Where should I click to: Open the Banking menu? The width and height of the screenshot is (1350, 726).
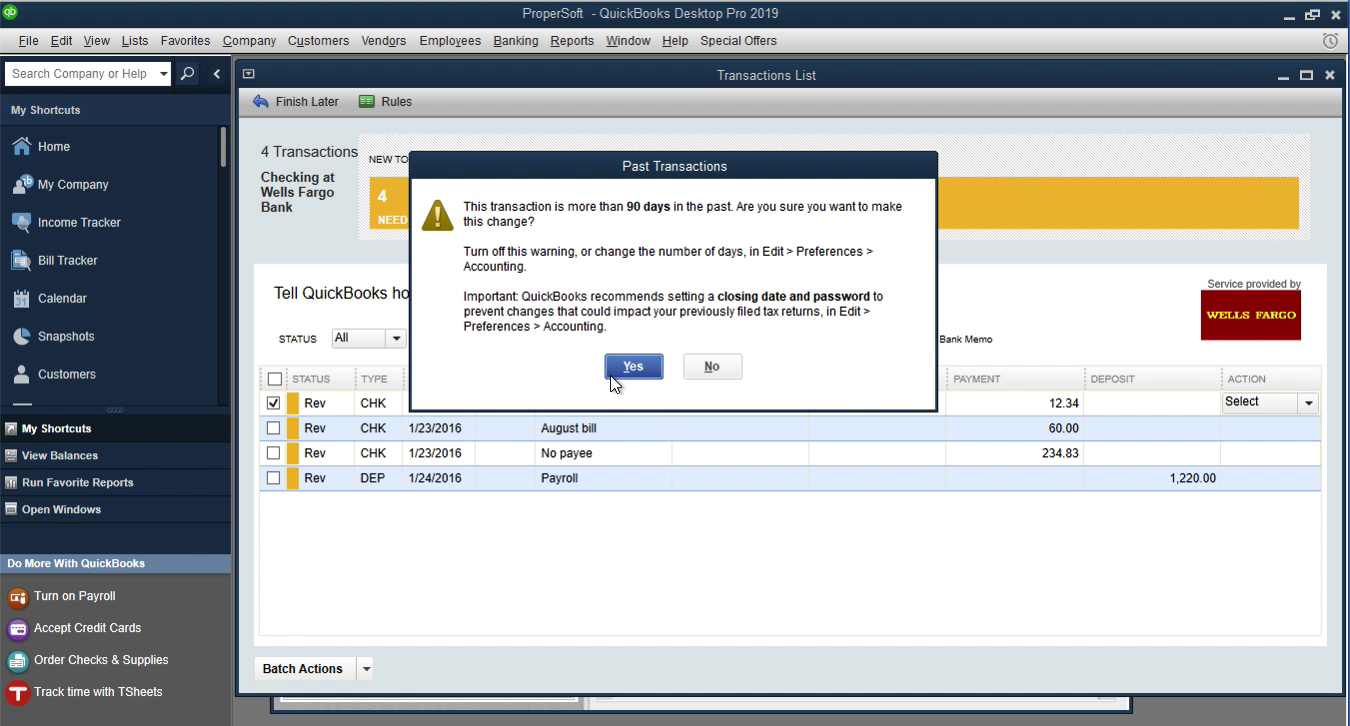point(516,41)
